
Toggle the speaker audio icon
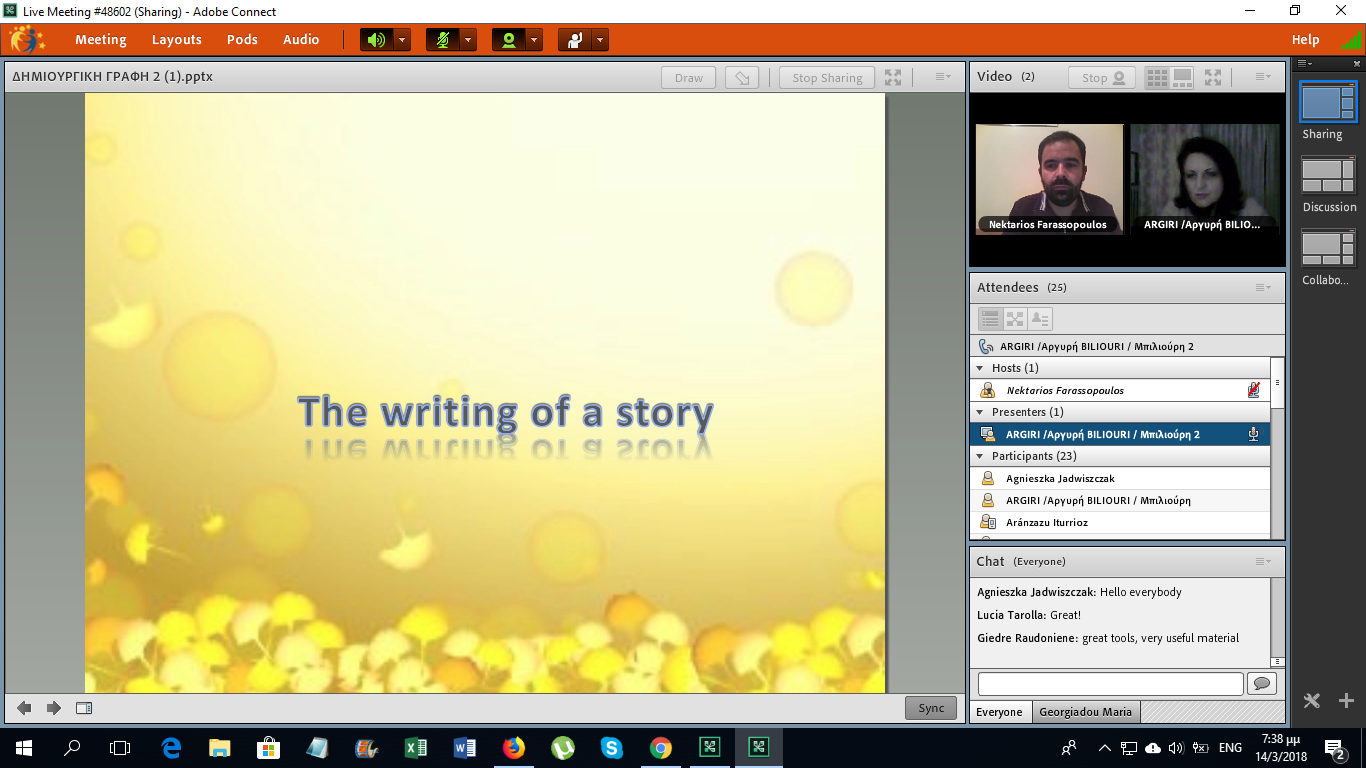(376, 40)
